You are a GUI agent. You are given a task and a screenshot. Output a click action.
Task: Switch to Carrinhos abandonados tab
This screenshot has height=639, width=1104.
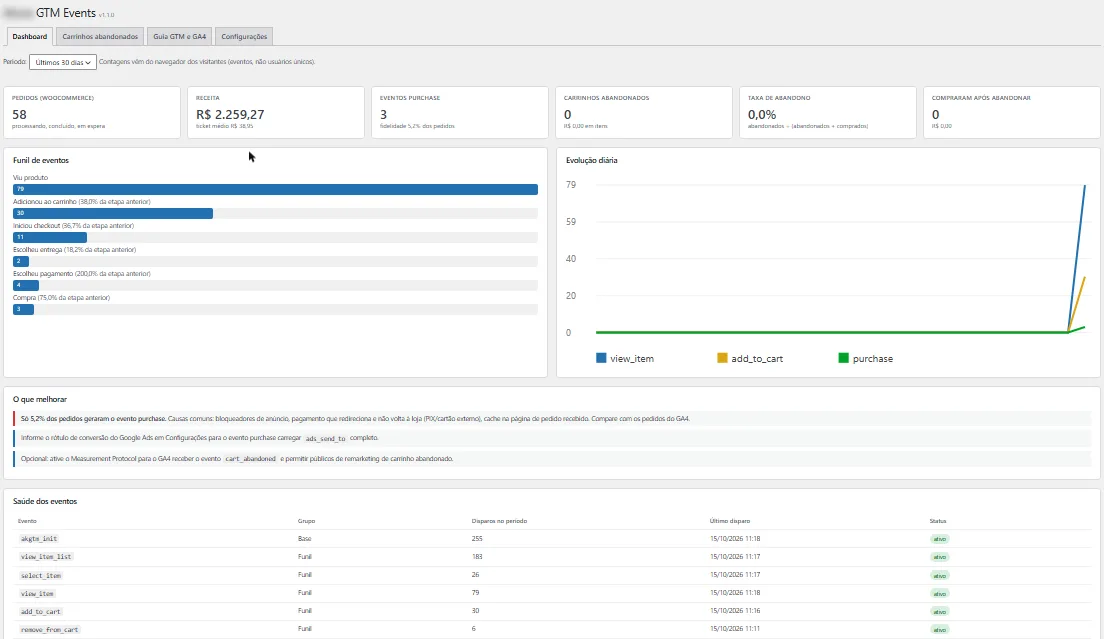click(x=100, y=37)
